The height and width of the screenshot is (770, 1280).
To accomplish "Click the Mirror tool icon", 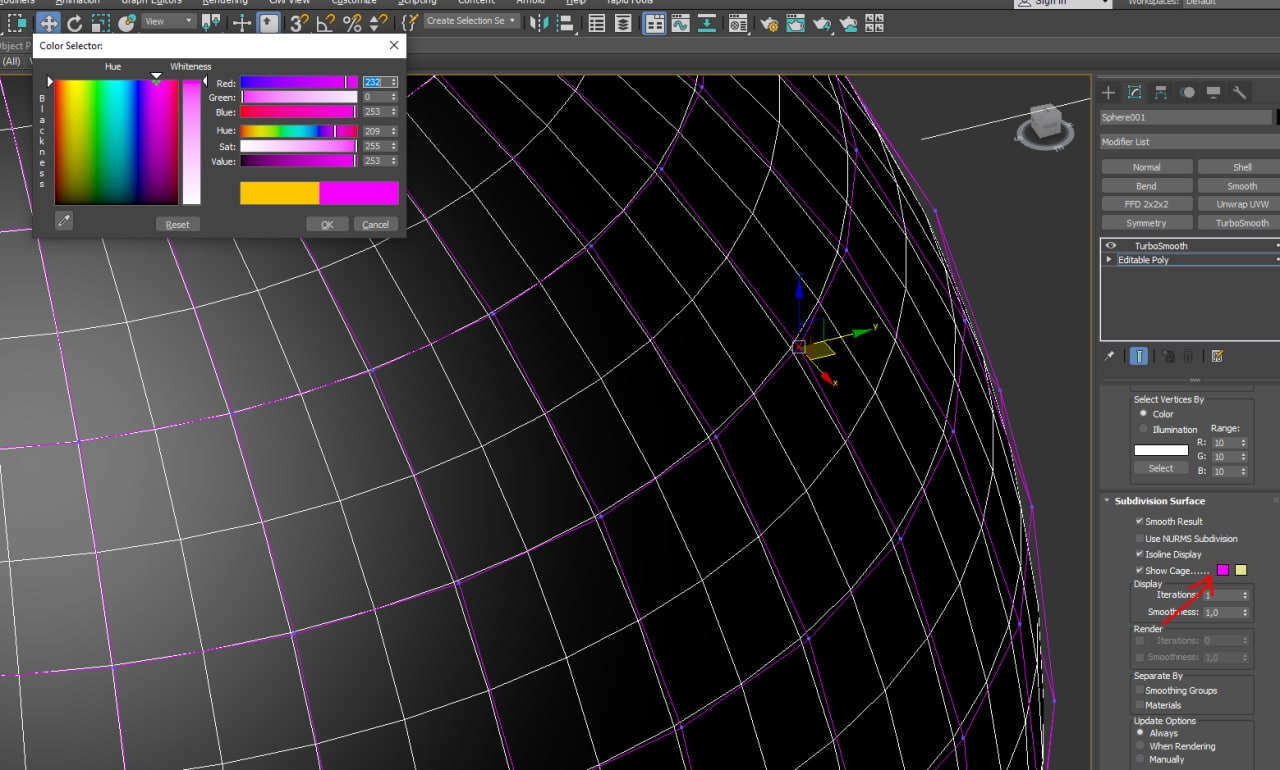I will point(538,22).
